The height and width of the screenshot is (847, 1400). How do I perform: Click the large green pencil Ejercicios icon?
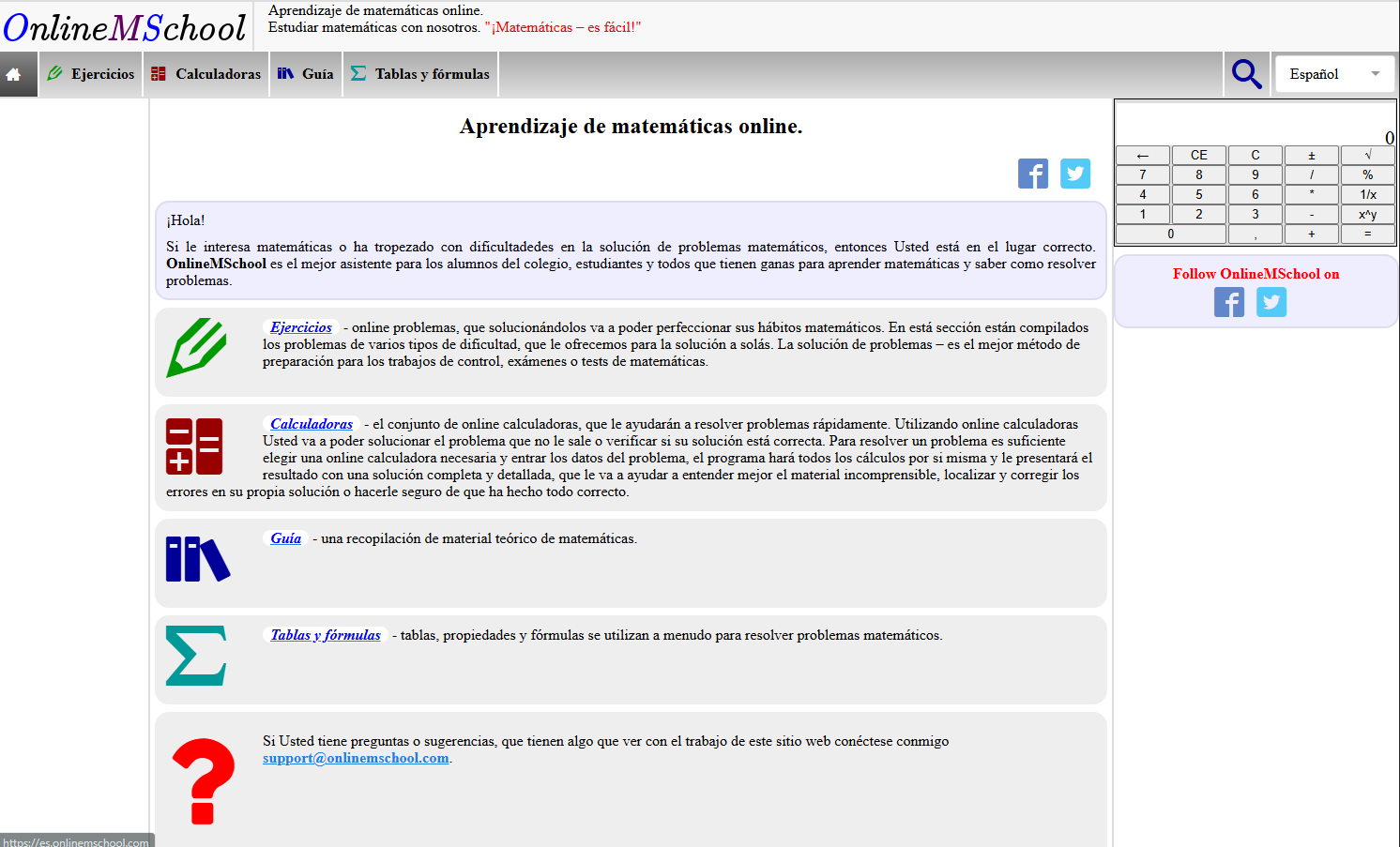(x=196, y=348)
